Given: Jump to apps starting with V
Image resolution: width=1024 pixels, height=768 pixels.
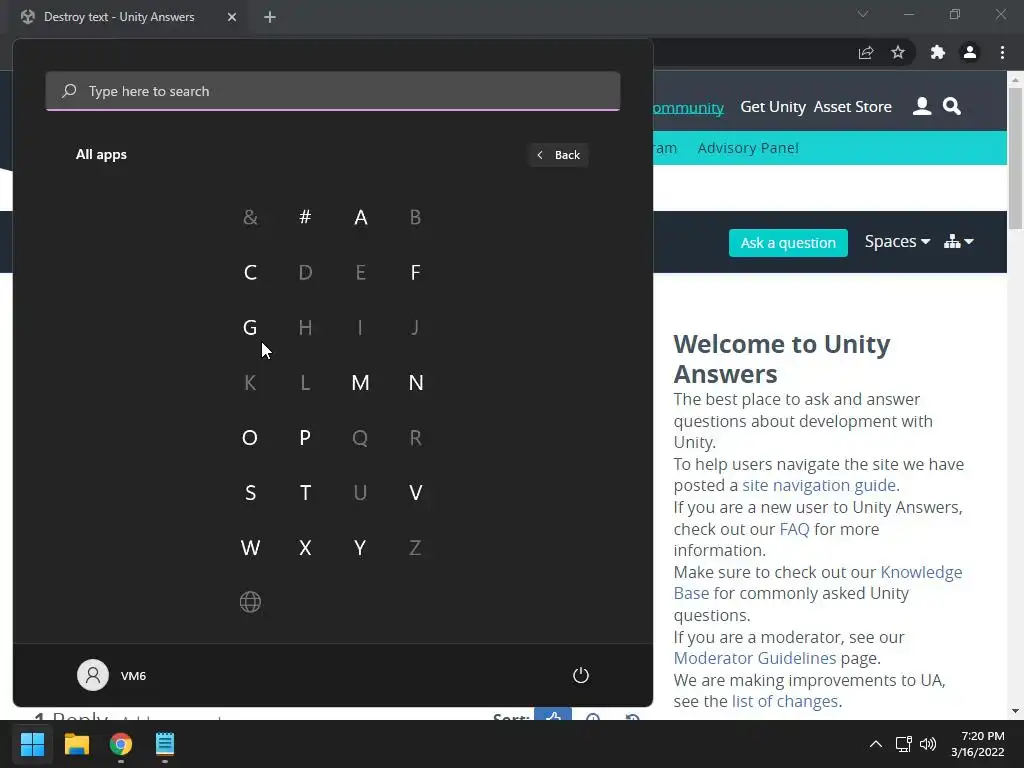Looking at the screenshot, I should point(415,492).
